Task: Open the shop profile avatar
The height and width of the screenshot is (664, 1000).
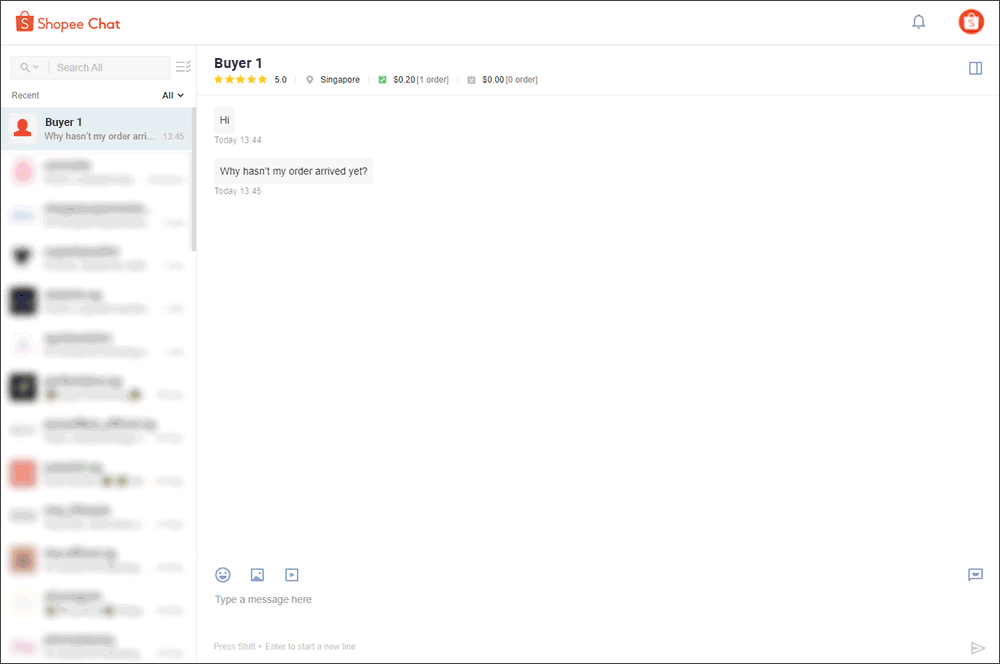Action: click(970, 22)
